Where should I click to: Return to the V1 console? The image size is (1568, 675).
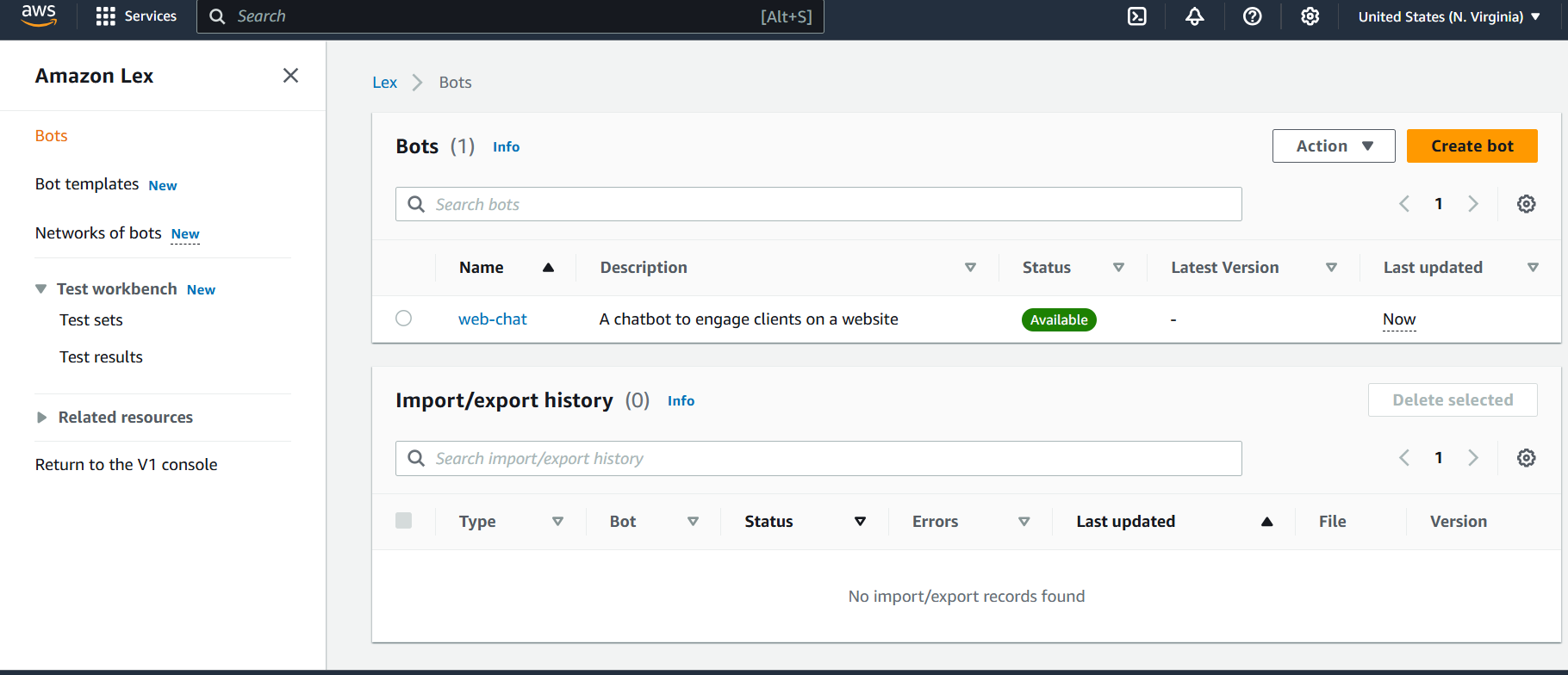pyautogui.click(x=127, y=465)
